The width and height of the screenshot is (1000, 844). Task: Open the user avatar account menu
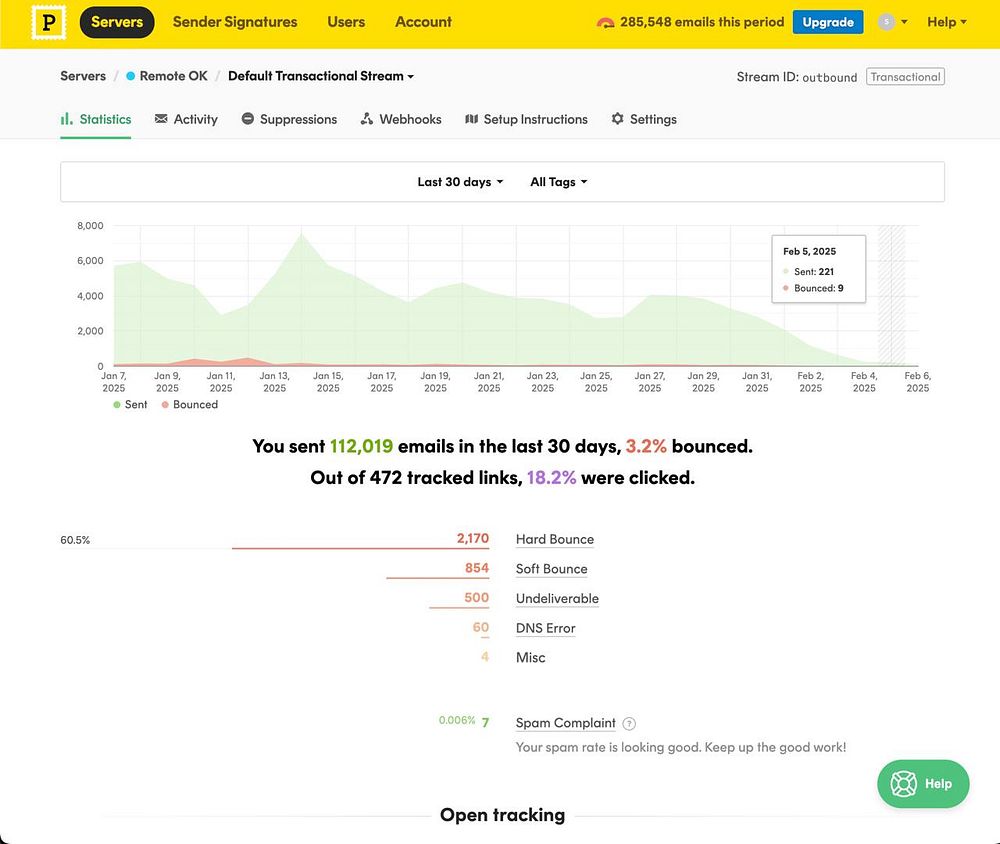[x=892, y=22]
